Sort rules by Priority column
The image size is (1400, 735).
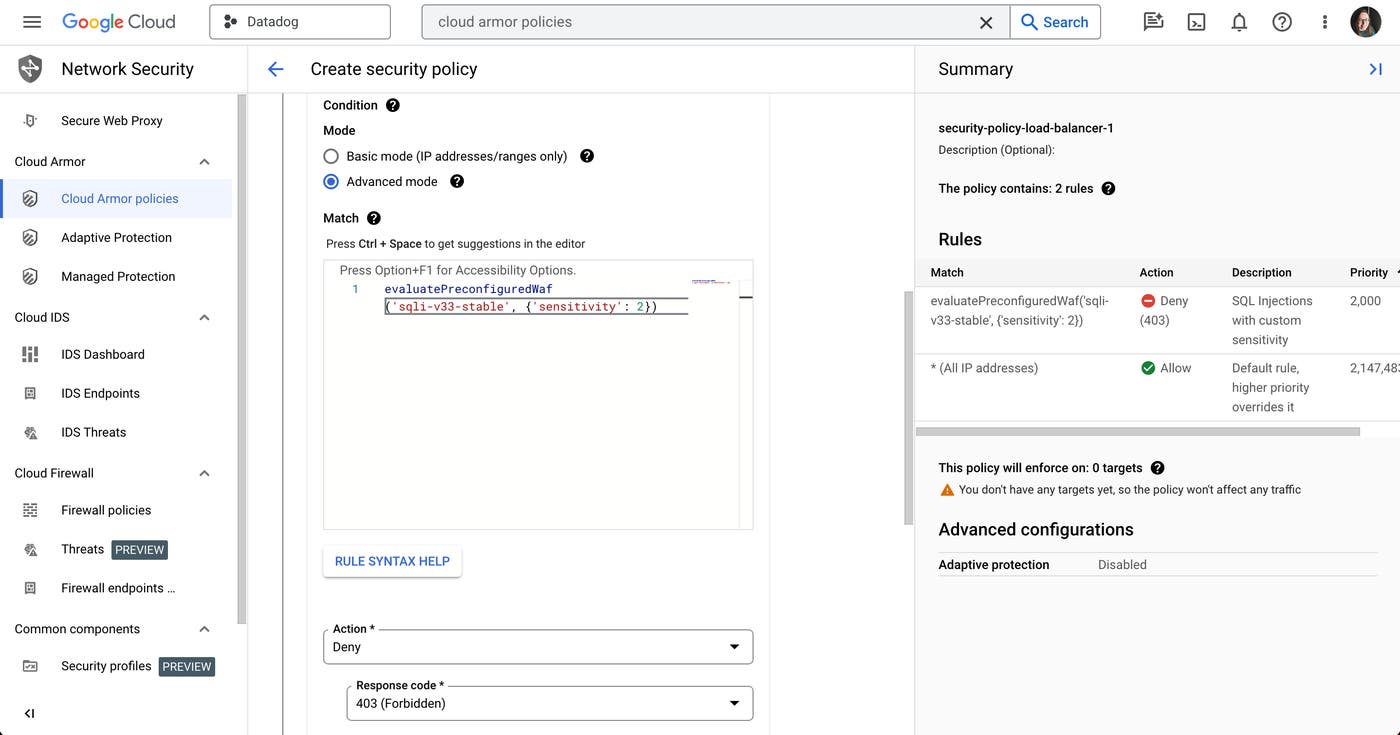(1370, 272)
